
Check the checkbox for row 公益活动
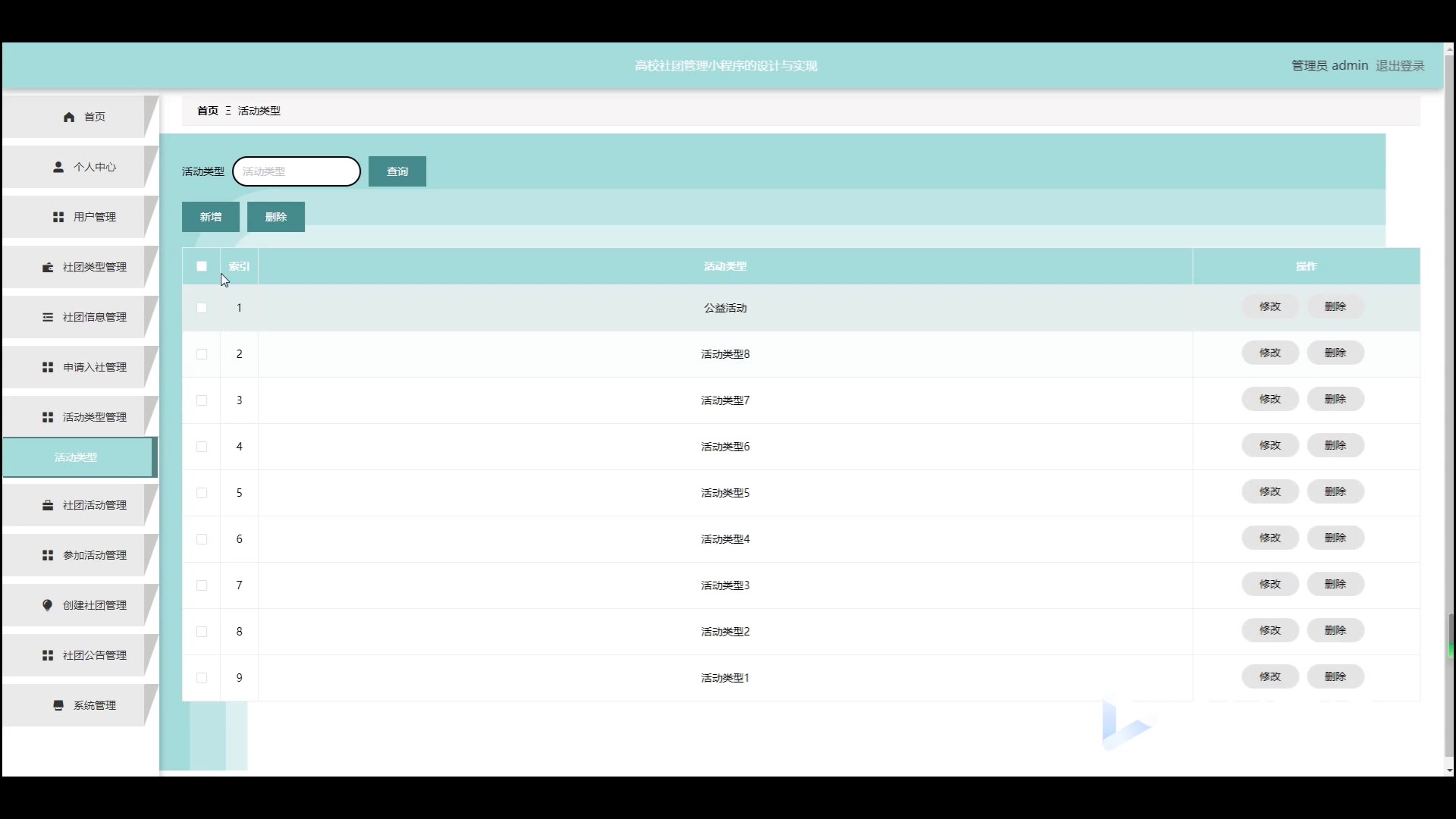(202, 308)
